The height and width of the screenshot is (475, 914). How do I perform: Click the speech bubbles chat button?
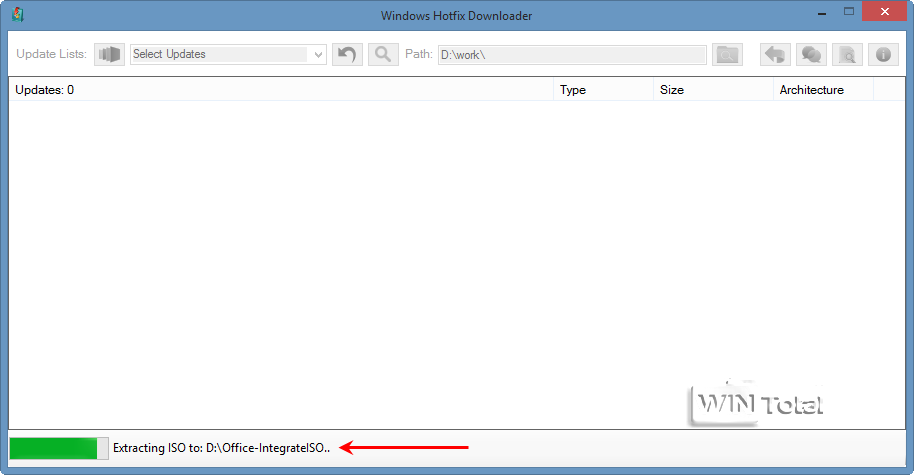[811, 55]
